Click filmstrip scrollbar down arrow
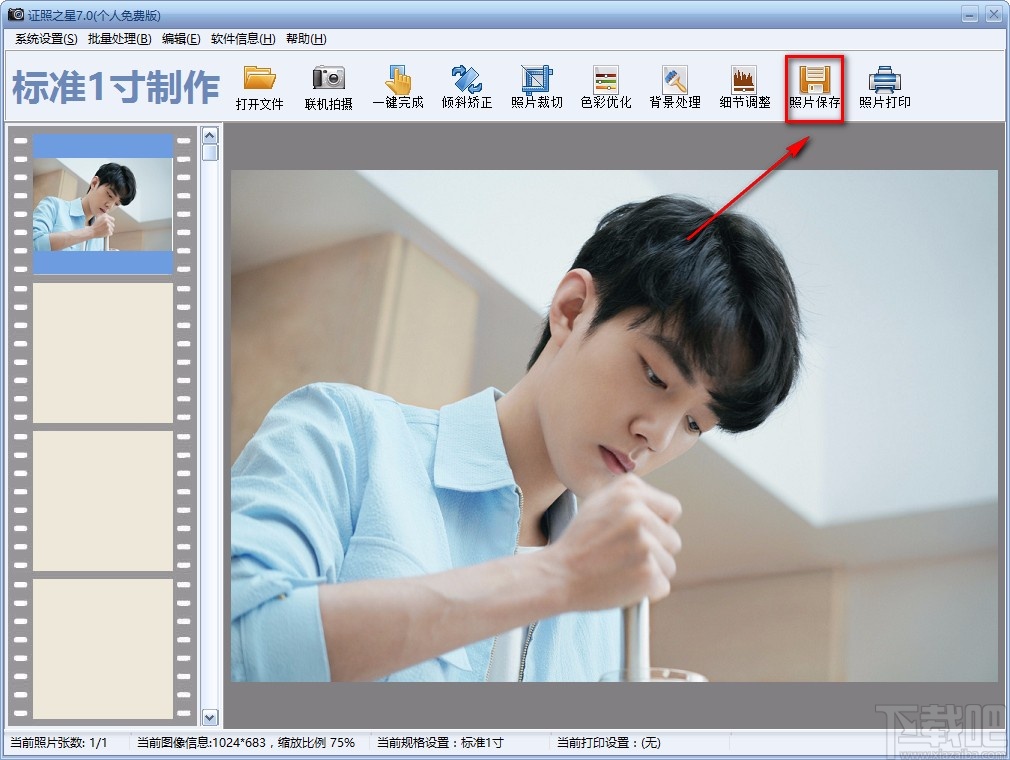The height and width of the screenshot is (760, 1010). tap(210, 717)
